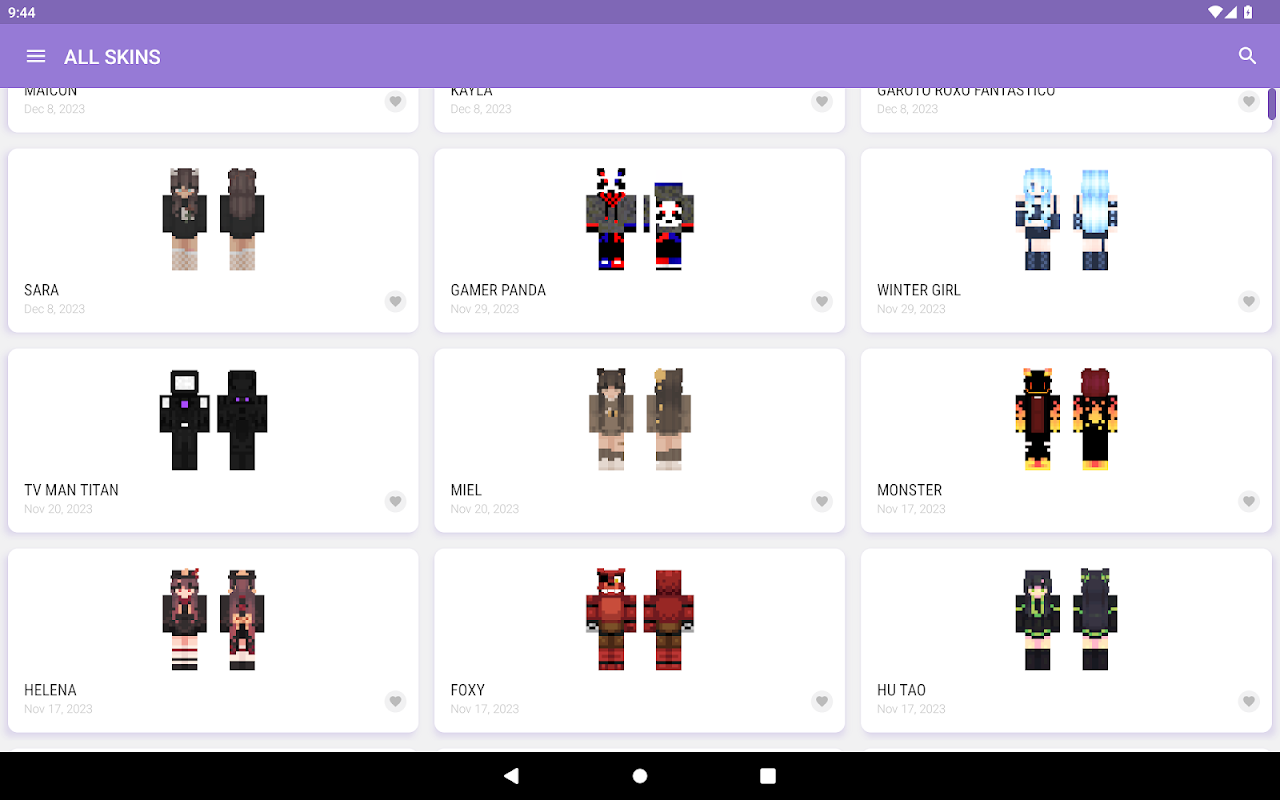
Task: Favorite the HU TAO skin heart
Action: (x=1249, y=701)
